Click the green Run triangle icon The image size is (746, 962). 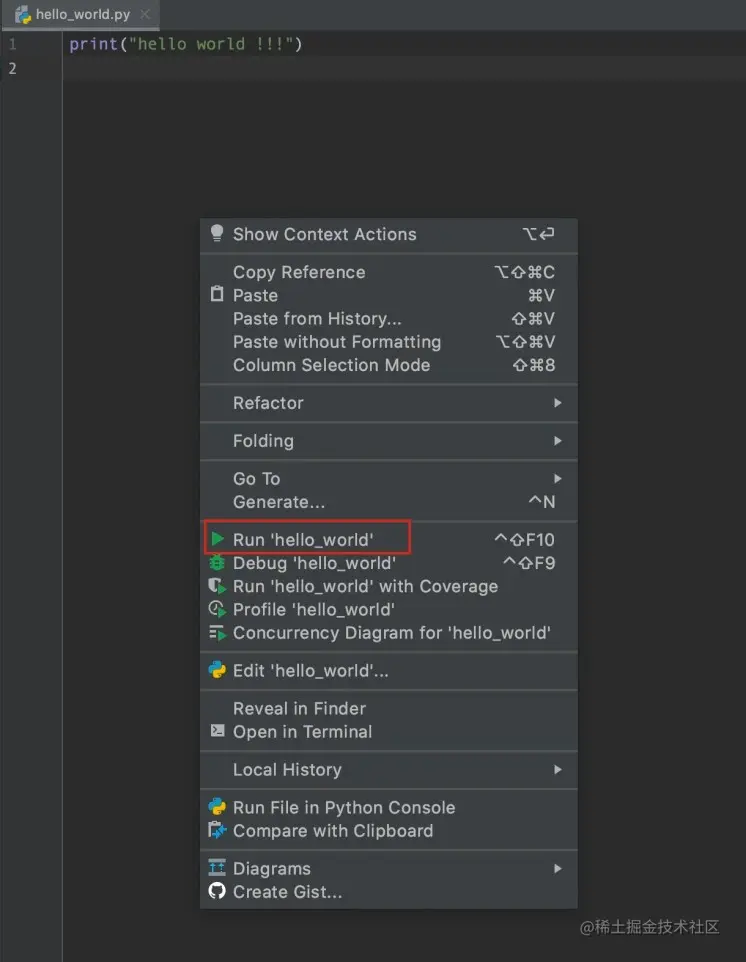[217, 539]
